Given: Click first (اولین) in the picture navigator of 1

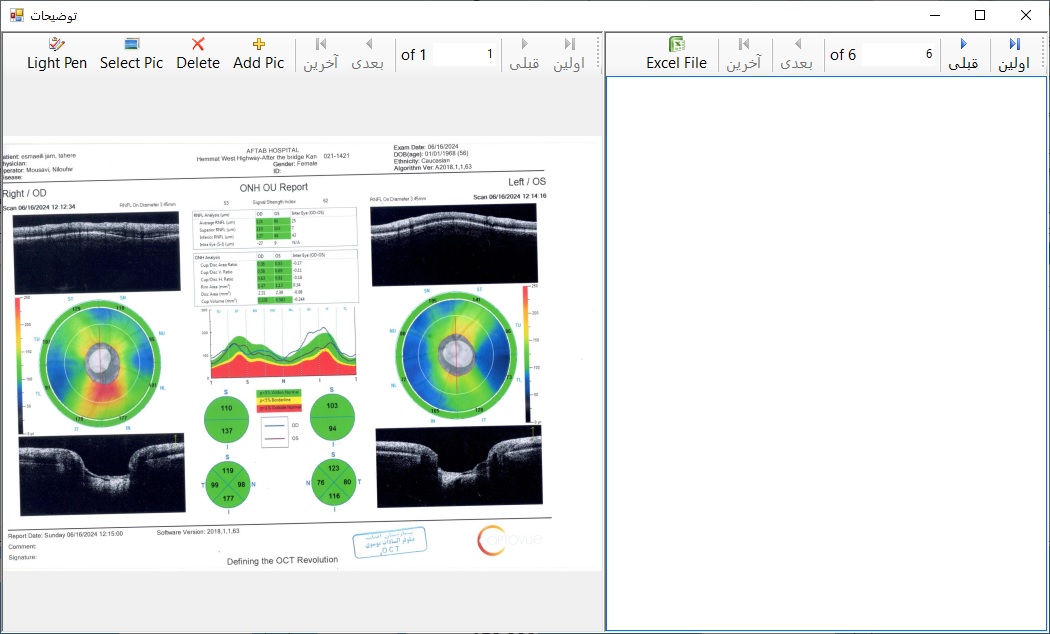Looking at the screenshot, I should click(569, 54).
